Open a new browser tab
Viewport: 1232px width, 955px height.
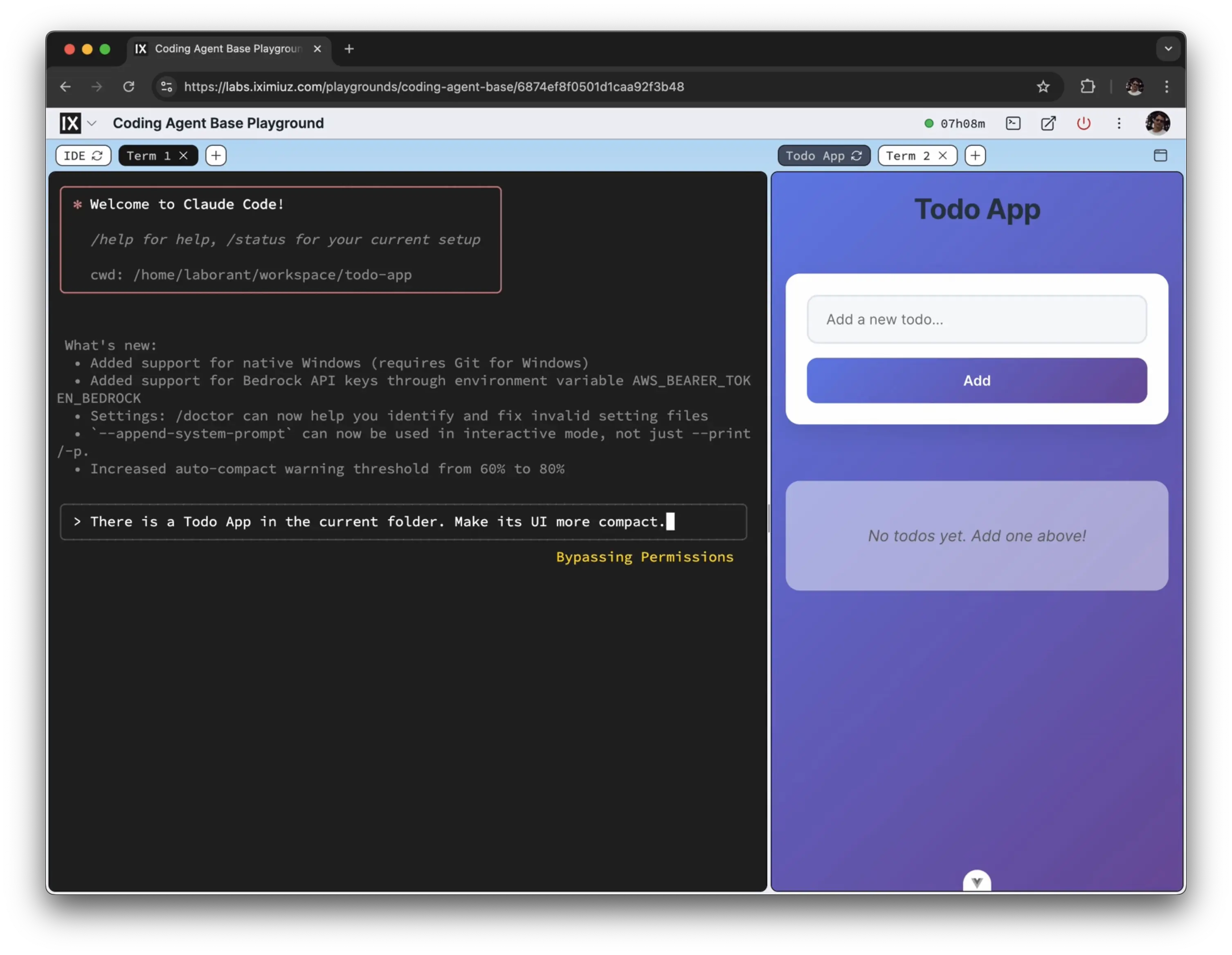[x=349, y=49]
